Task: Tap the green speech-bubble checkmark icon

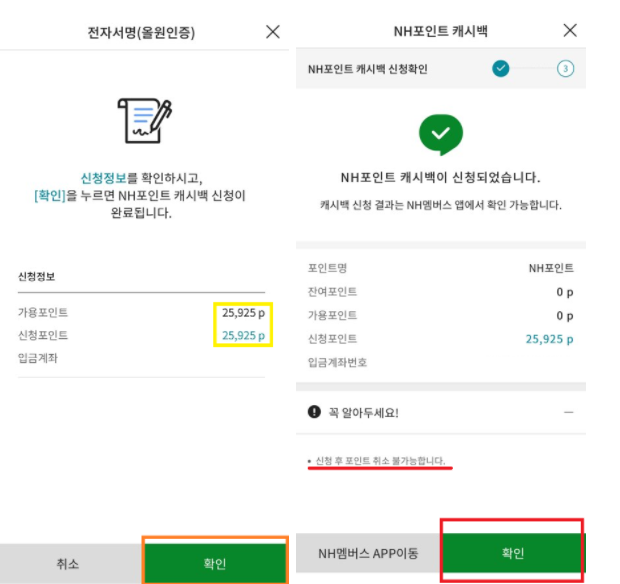Action: (440, 134)
